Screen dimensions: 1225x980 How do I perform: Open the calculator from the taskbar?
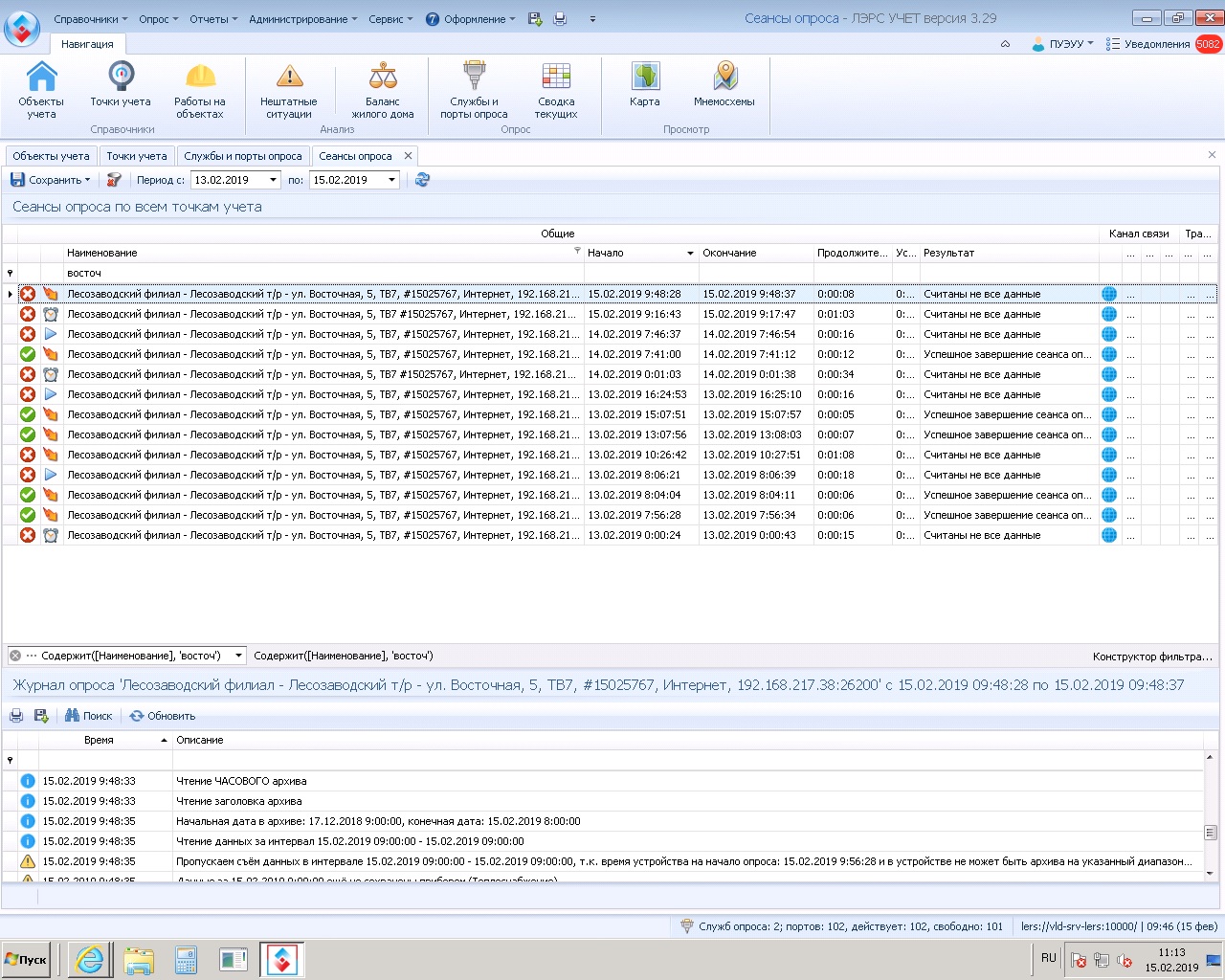[186, 960]
